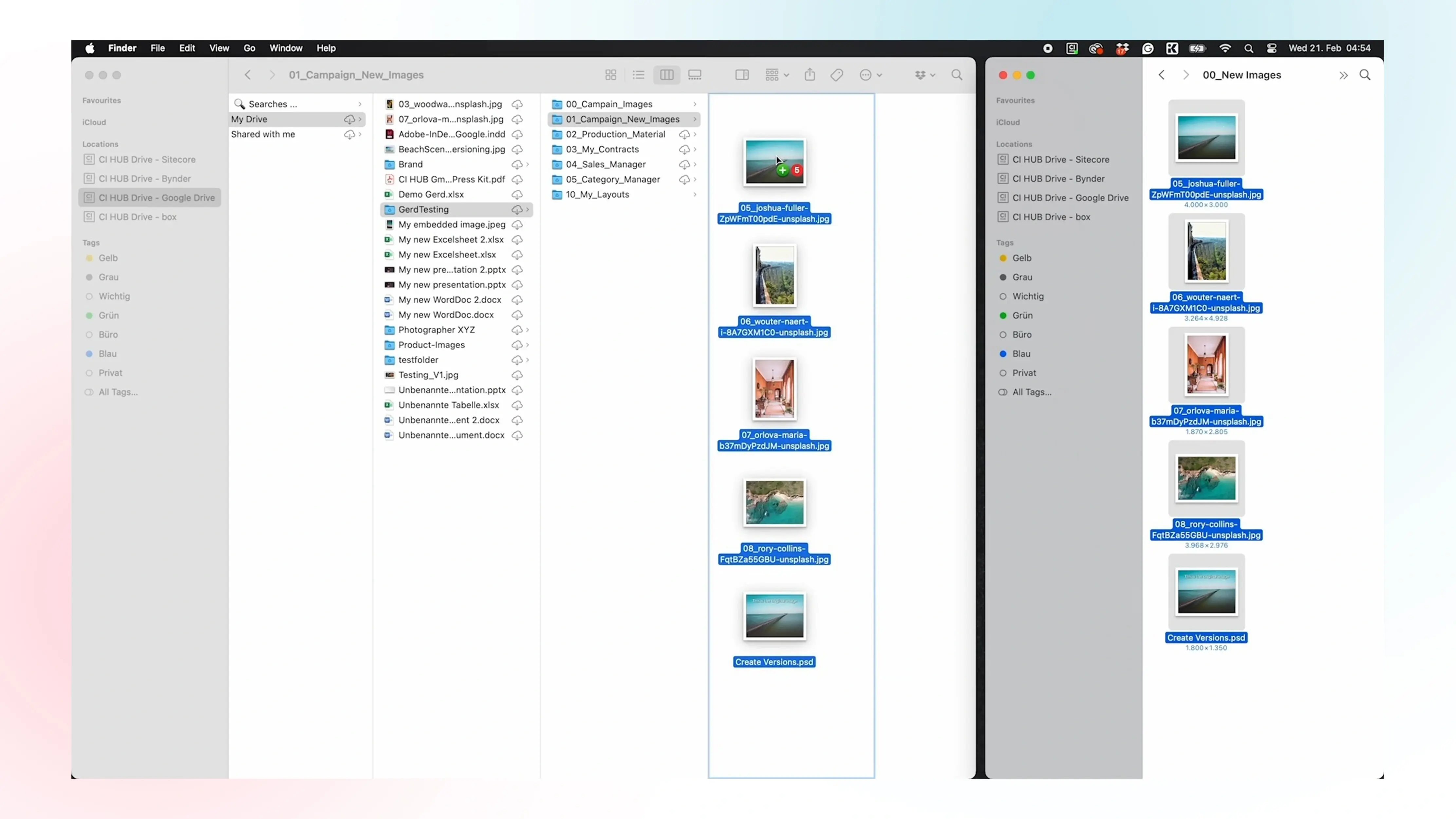Expand the Searches ... row chevron
1456x819 pixels.
[x=360, y=104]
